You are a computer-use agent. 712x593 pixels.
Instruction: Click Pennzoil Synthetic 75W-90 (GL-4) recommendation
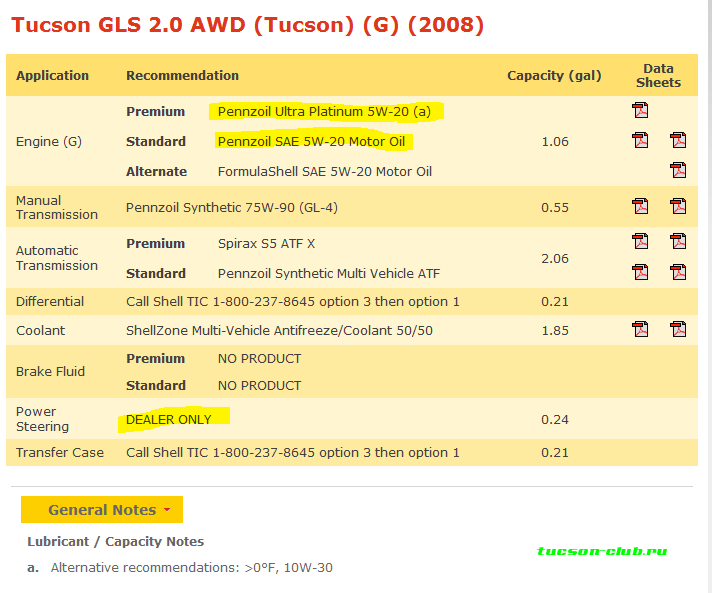232,208
